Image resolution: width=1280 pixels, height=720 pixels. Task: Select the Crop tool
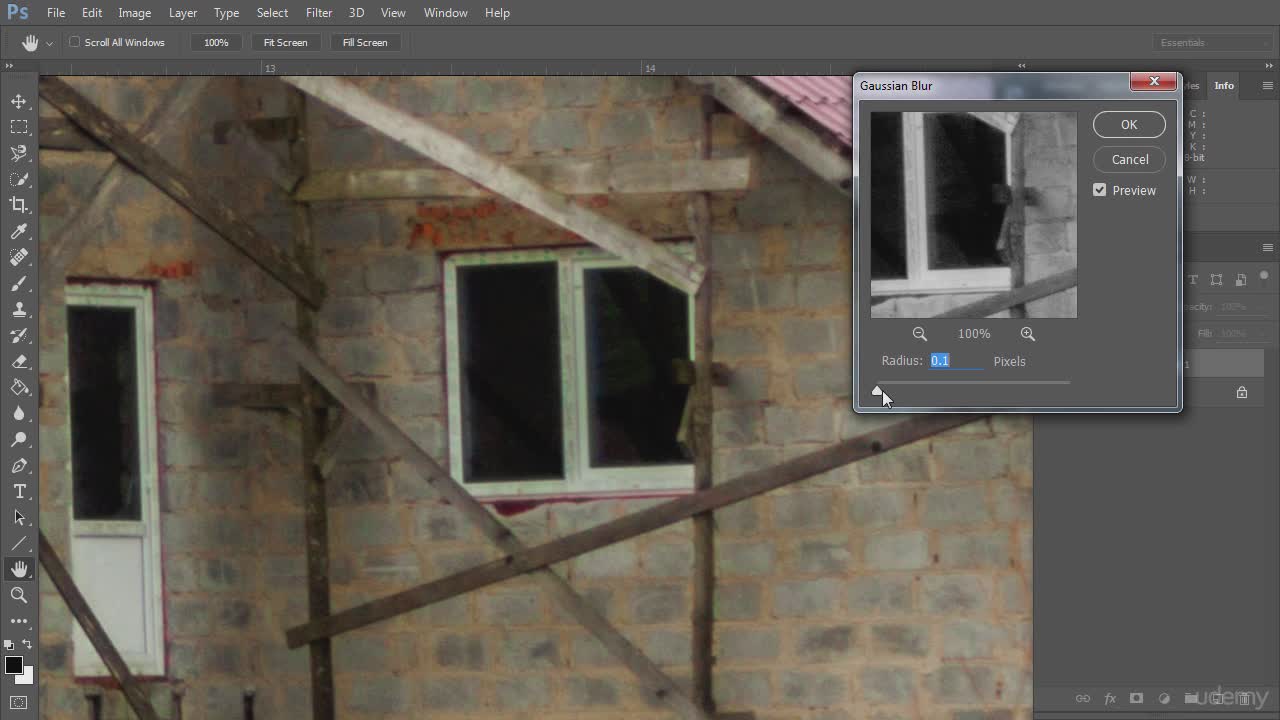point(19,205)
